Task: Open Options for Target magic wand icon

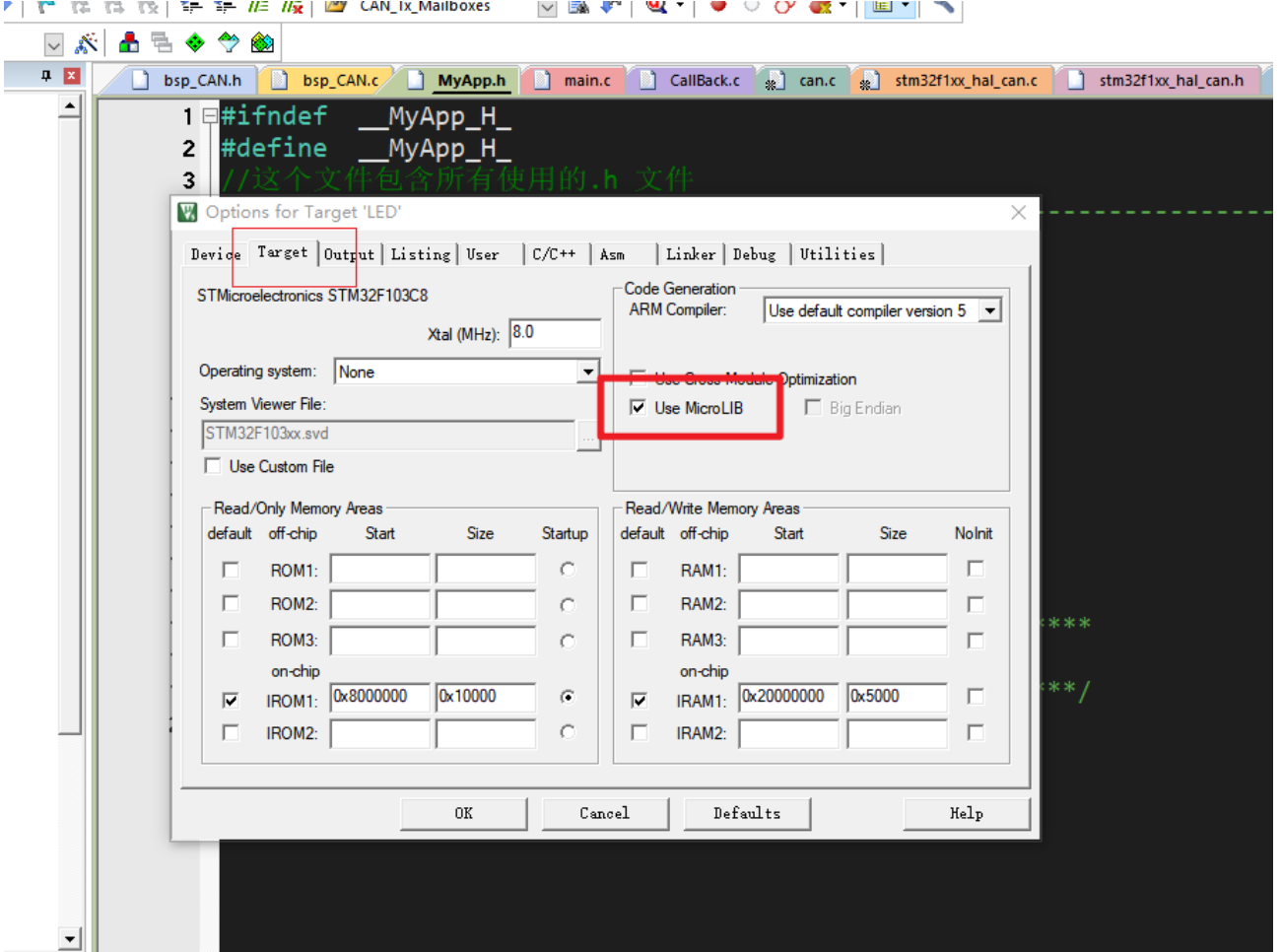Action: click(87, 43)
